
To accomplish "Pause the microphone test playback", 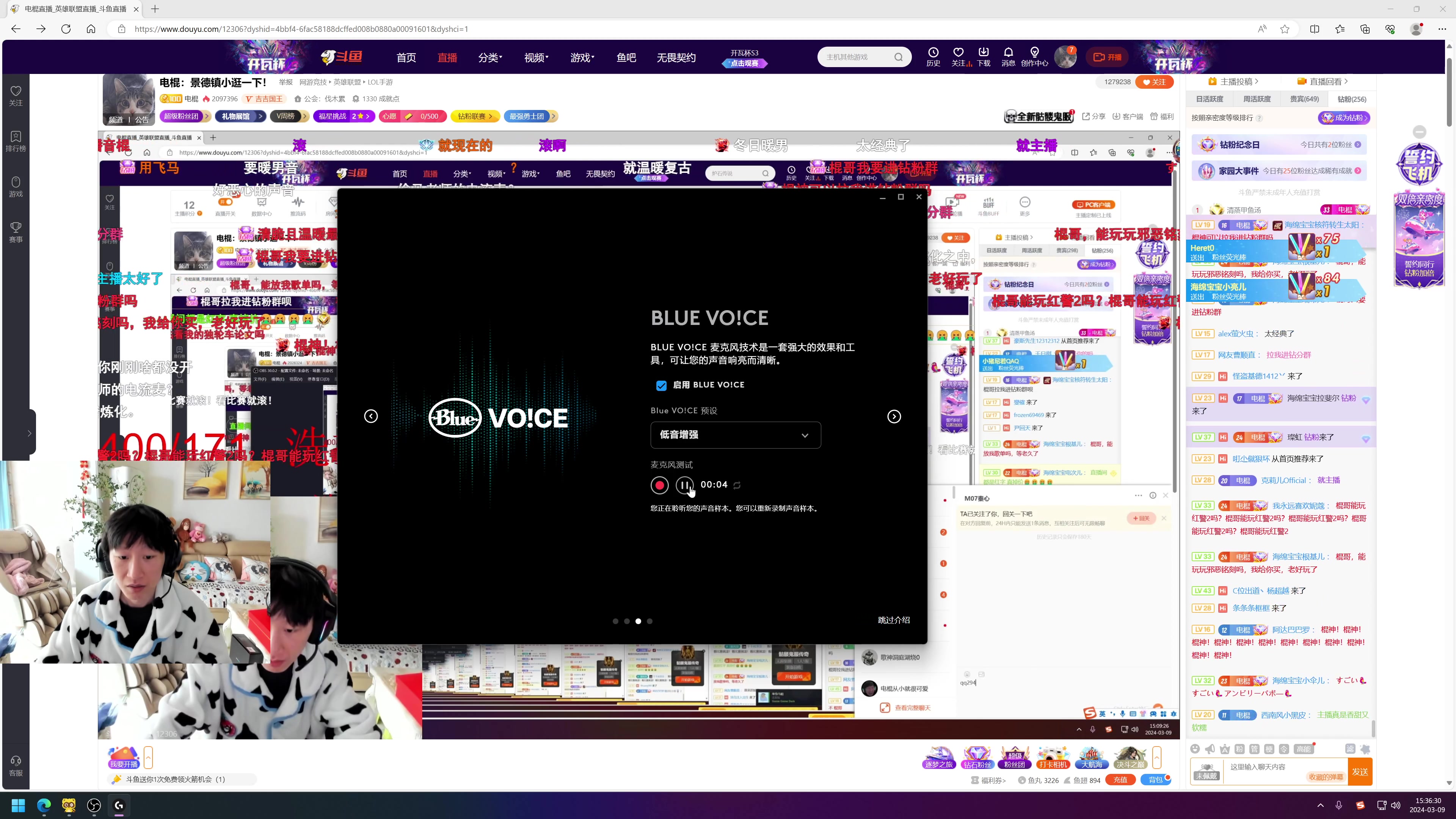I will click(684, 485).
